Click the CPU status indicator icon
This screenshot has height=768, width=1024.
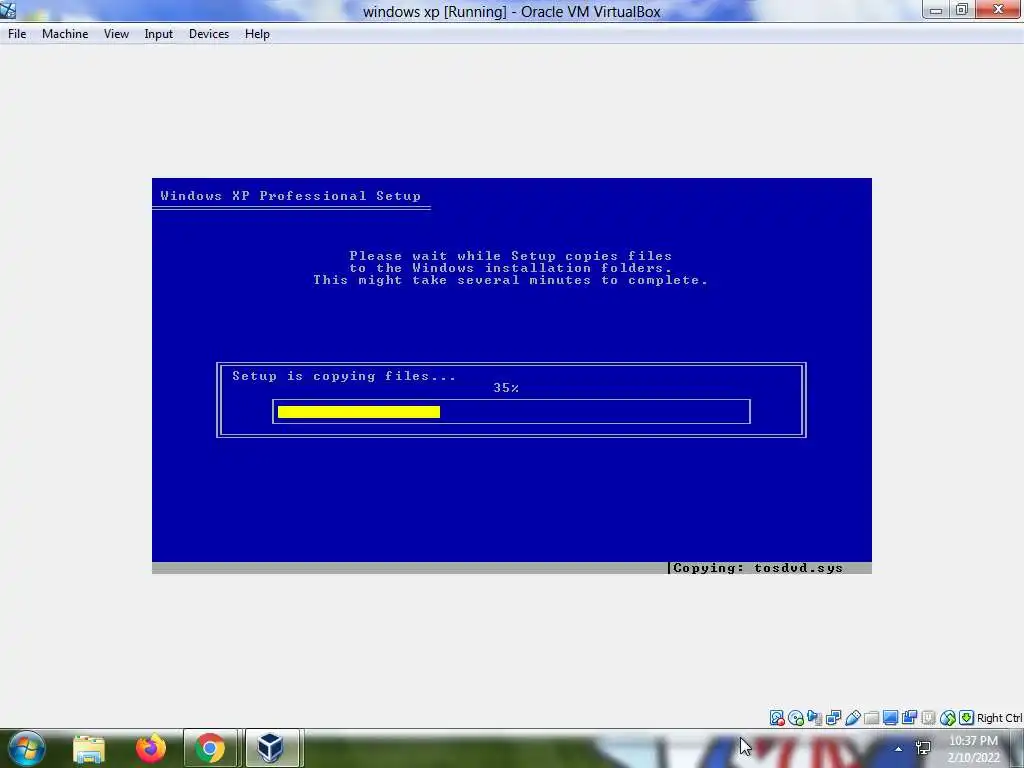click(x=928, y=718)
